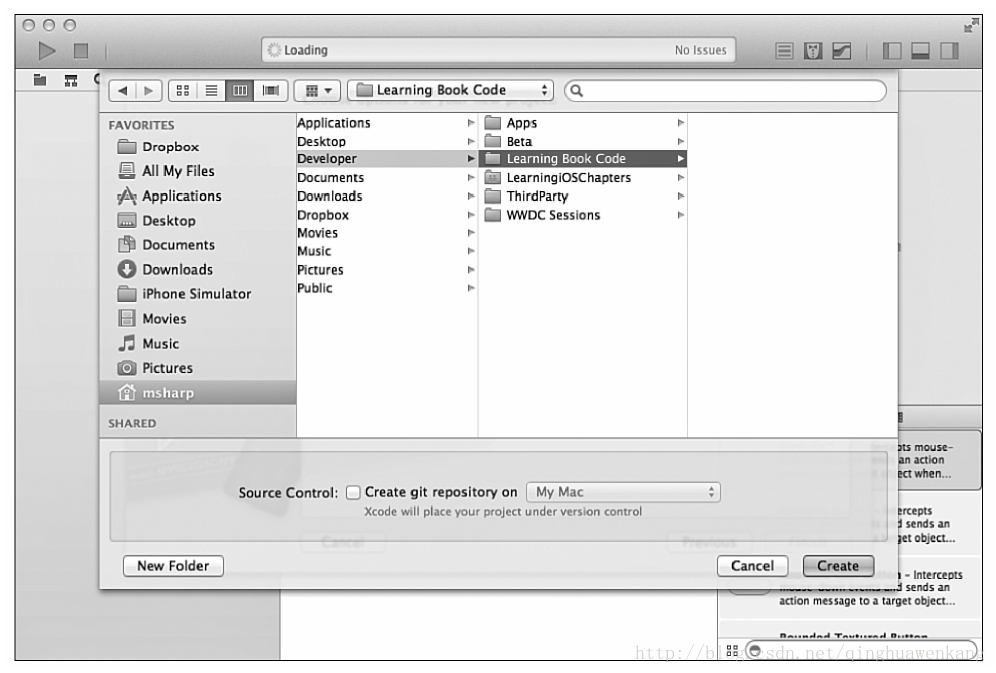Screen dimensions: 996x673
Task: Toggle the navigator pane view button
Action: pyautogui.click(x=892, y=51)
